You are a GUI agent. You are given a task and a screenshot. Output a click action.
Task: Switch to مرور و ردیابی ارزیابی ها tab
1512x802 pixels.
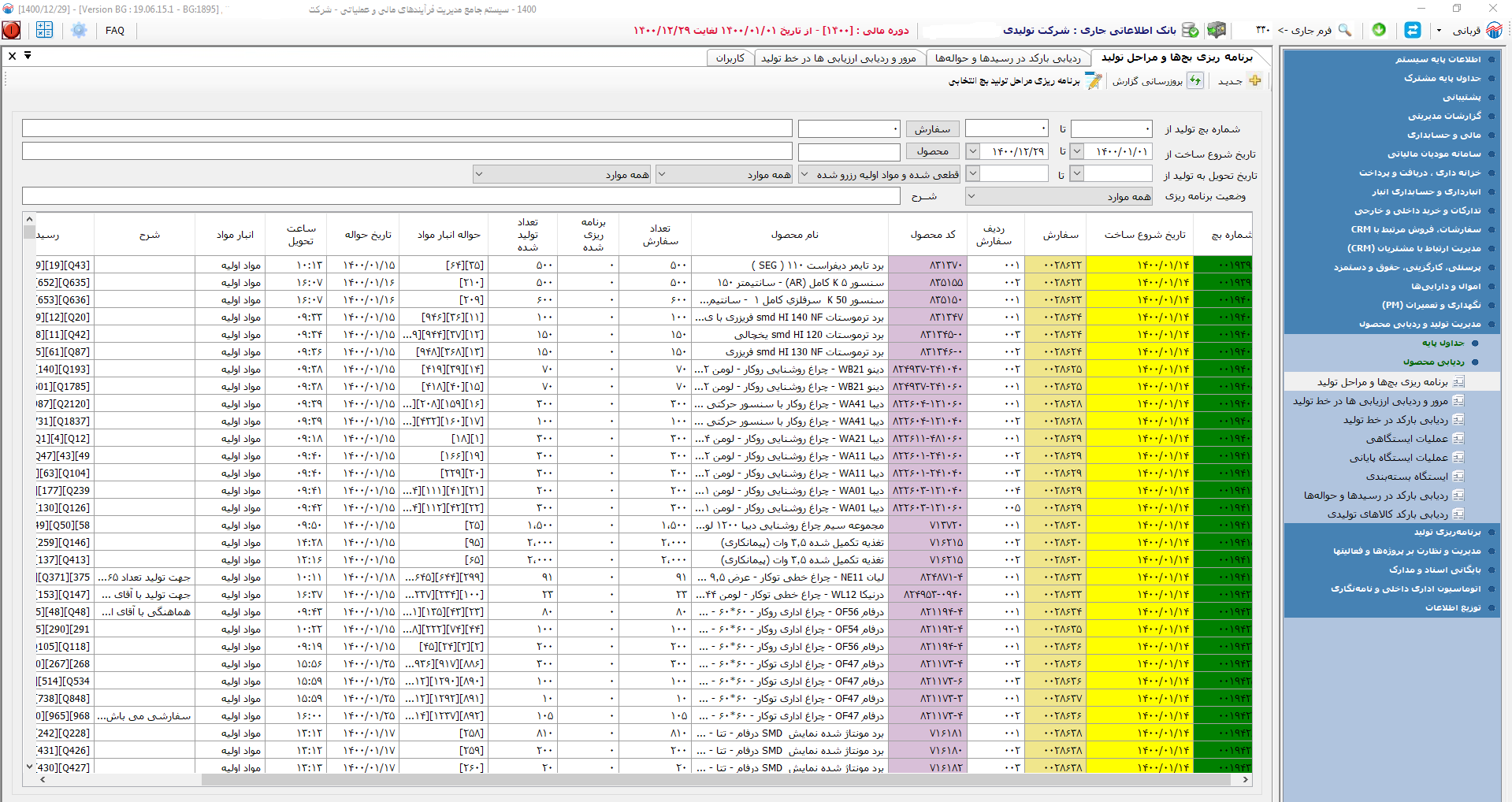(x=838, y=58)
